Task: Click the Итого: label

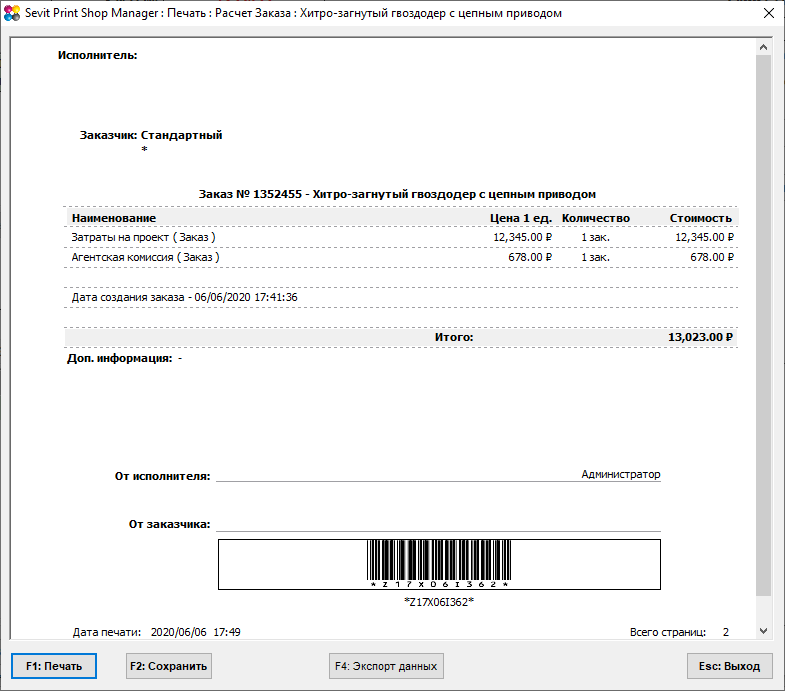Action: [454, 337]
